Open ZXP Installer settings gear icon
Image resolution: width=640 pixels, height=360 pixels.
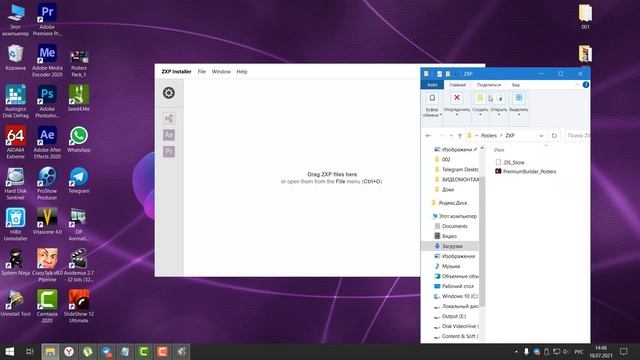point(169,93)
